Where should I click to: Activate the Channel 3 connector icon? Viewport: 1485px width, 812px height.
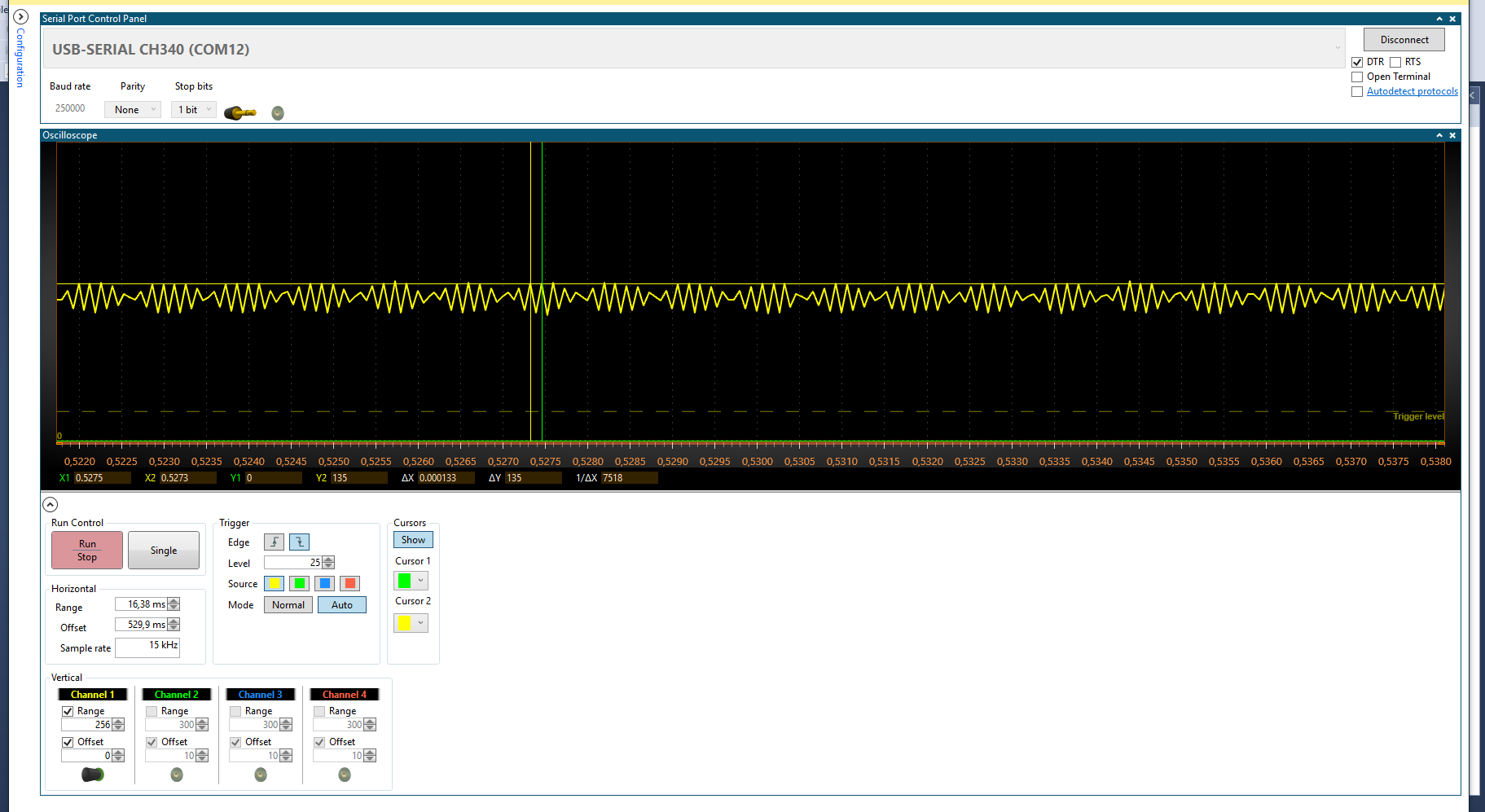click(x=261, y=775)
